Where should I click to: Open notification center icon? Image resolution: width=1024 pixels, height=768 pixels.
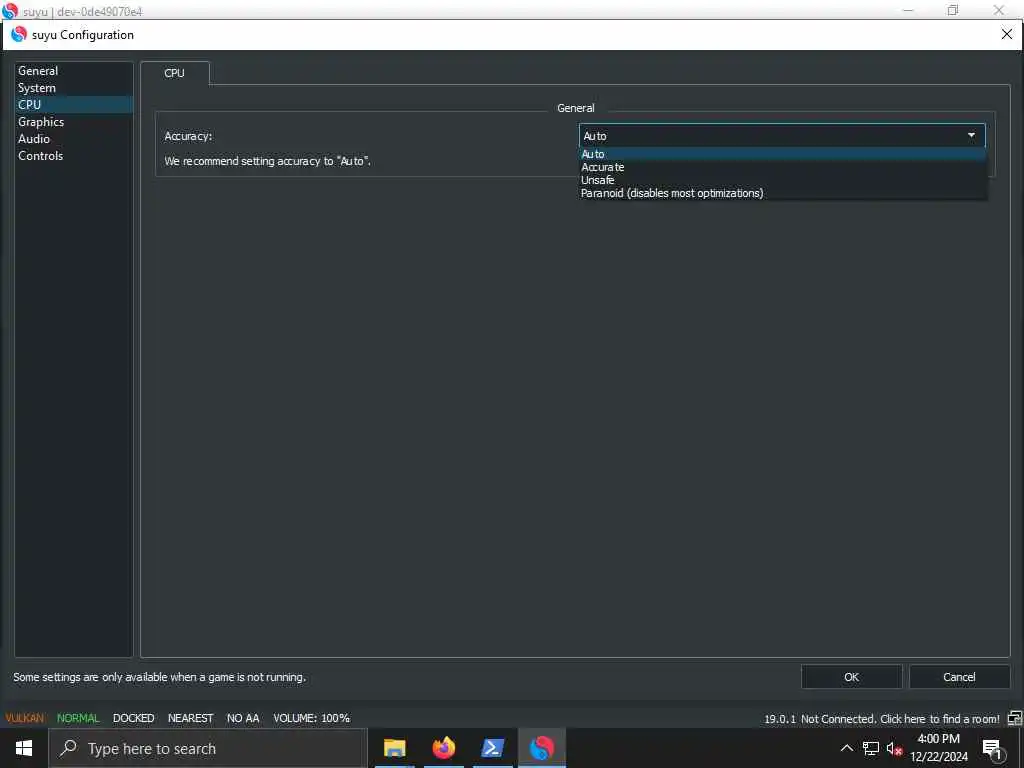tap(992, 749)
